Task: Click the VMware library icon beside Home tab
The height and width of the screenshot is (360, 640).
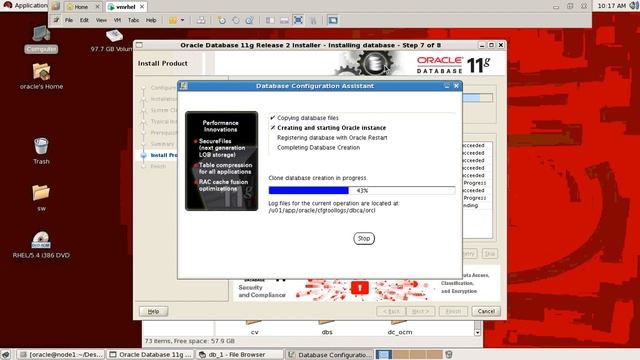Action: click(x=56, y=6)
